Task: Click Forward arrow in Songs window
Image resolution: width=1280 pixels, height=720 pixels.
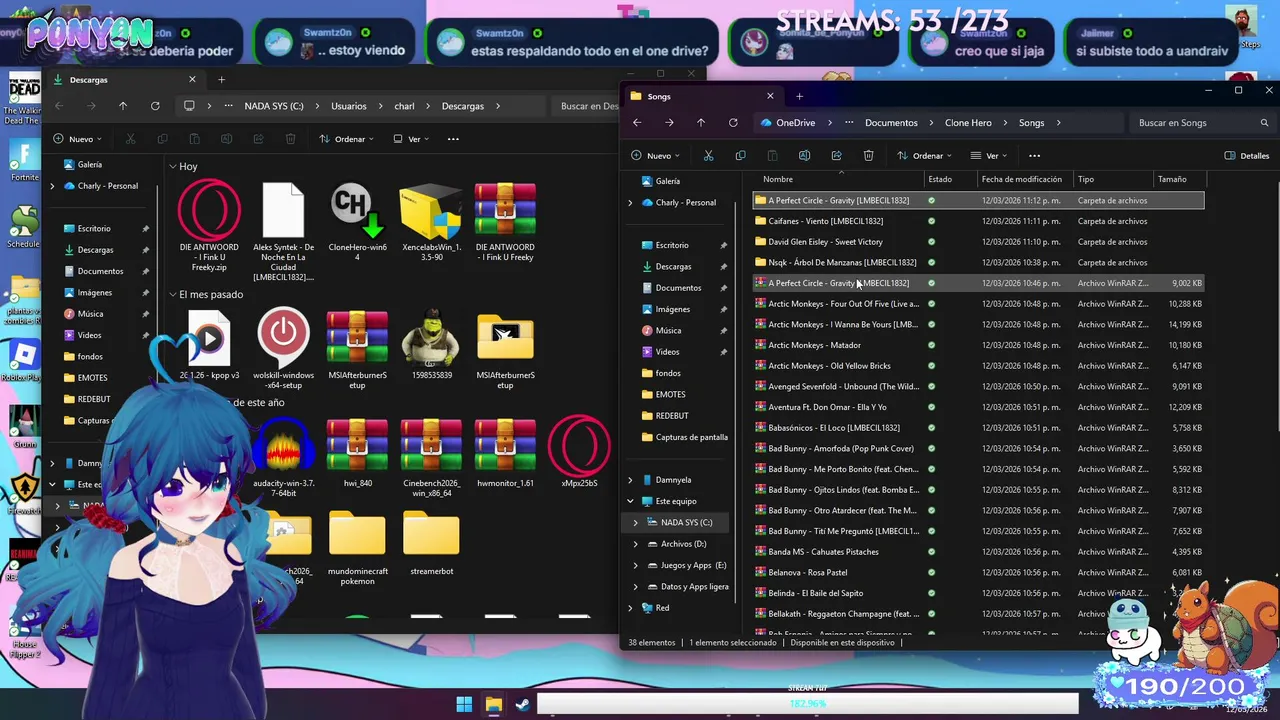Action: 669,123
